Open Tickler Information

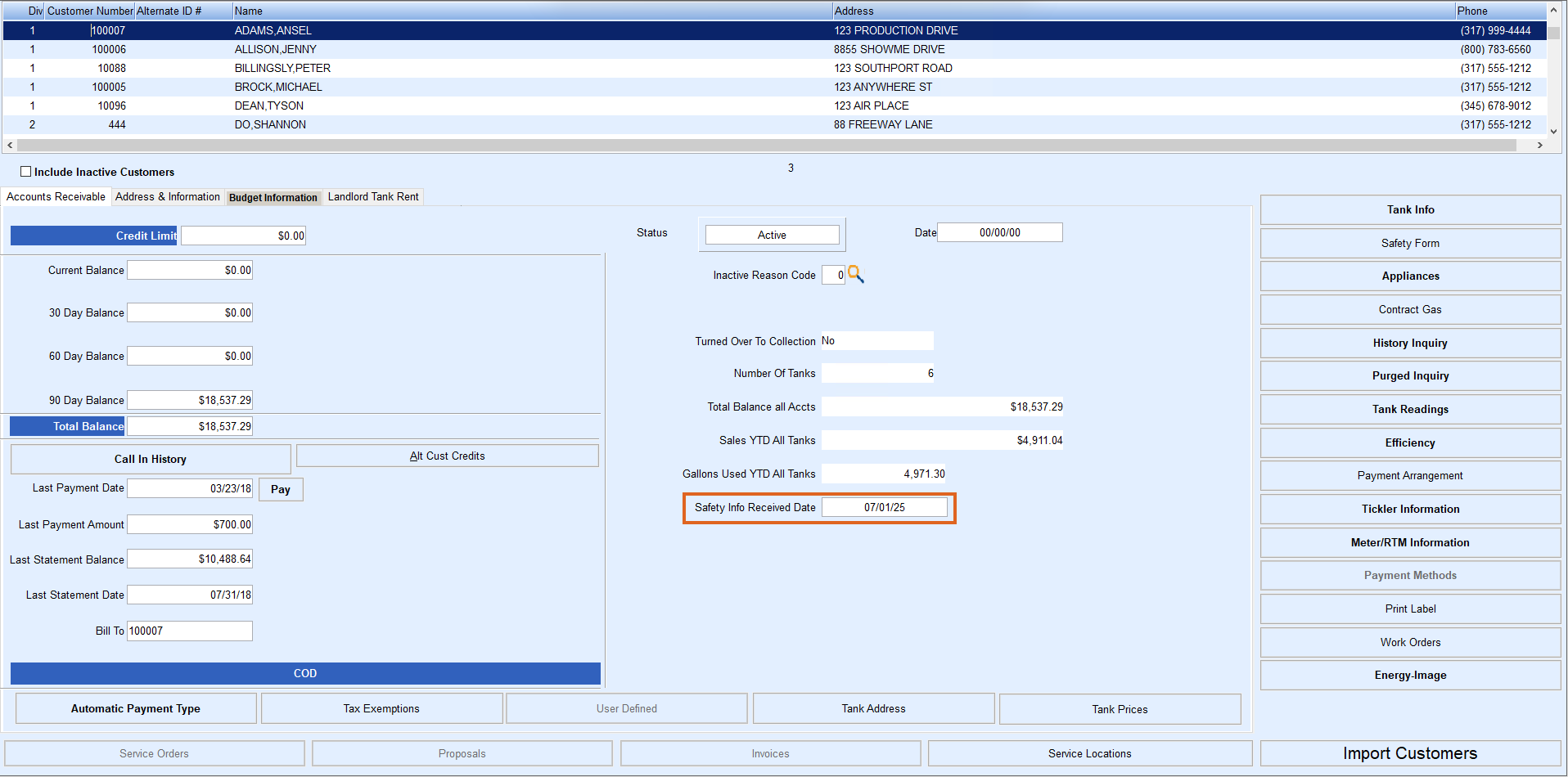point(1409,510)
